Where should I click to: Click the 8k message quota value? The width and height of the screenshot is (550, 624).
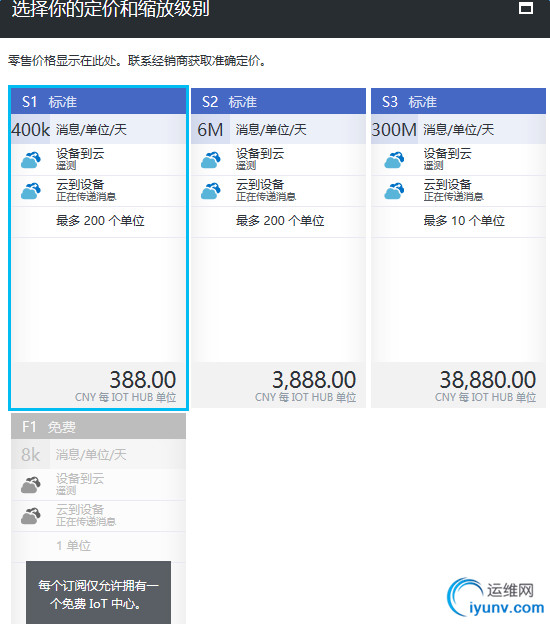coord(31,454)
